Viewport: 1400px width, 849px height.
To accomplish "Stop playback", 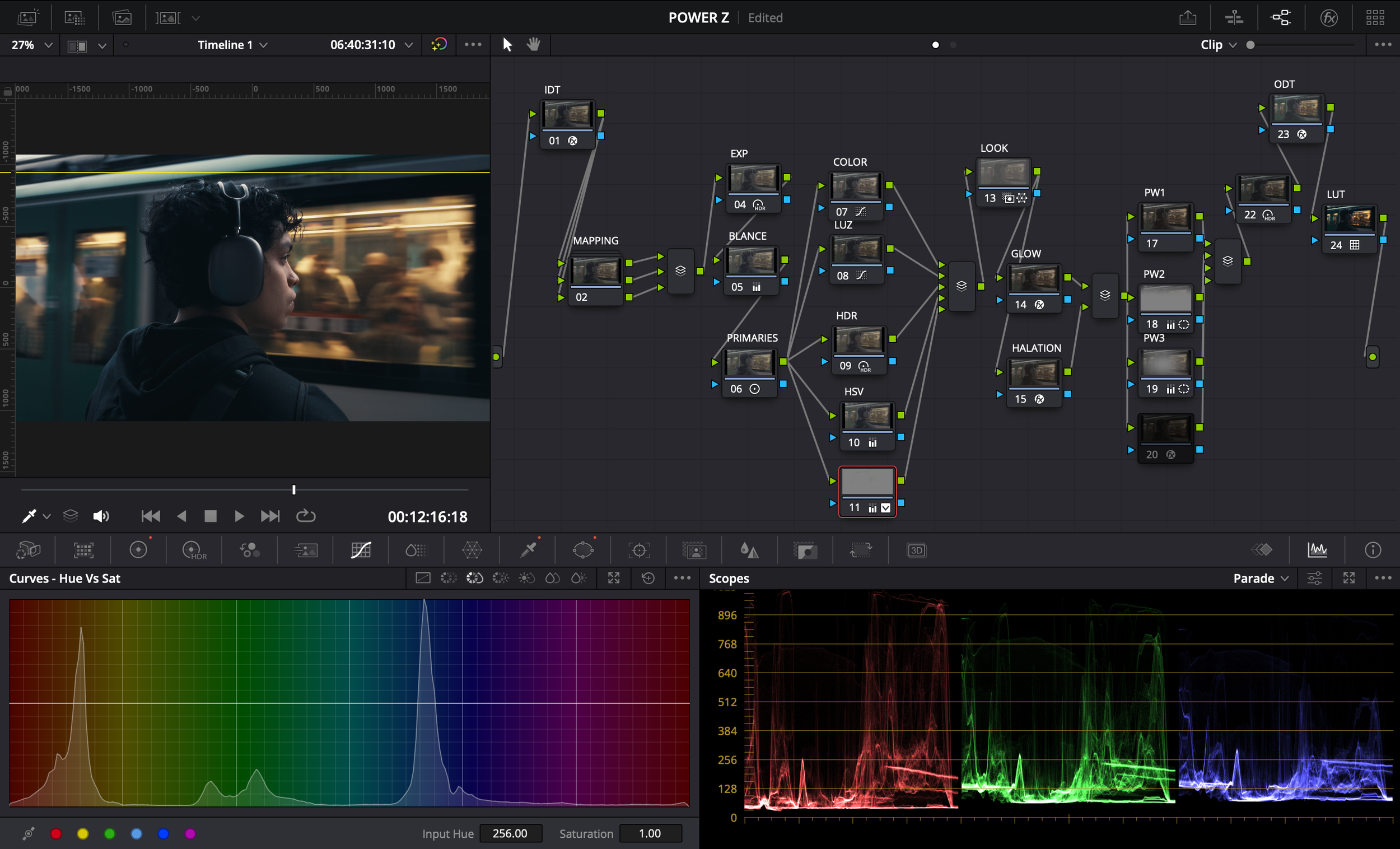I will [x=210, y=516].
